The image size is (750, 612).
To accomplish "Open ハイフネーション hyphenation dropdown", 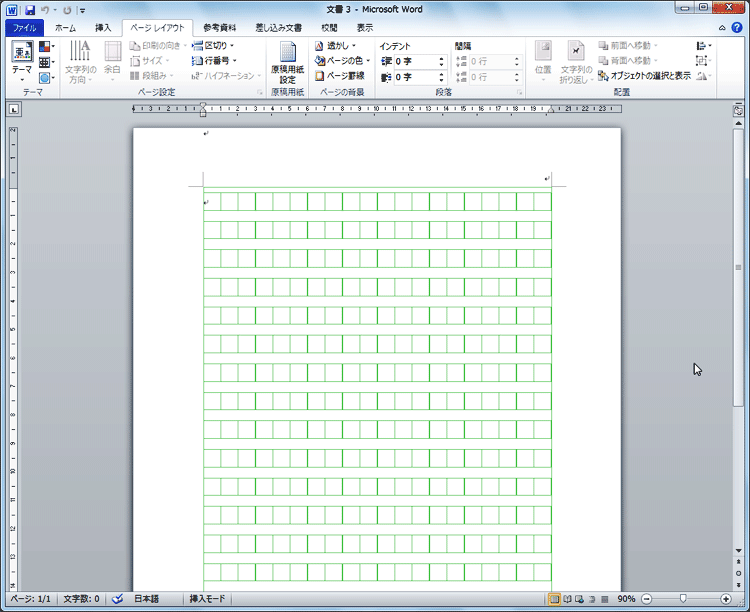I will [x=226, y=76].
